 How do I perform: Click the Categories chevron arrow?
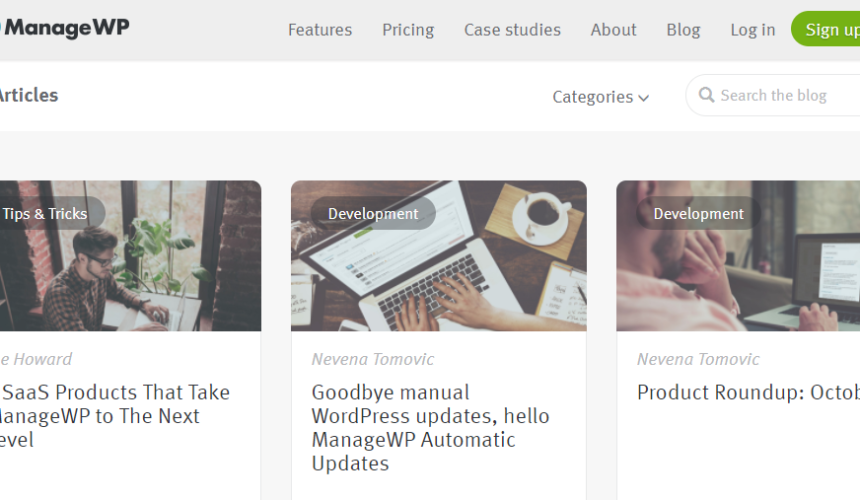(644, 98)
